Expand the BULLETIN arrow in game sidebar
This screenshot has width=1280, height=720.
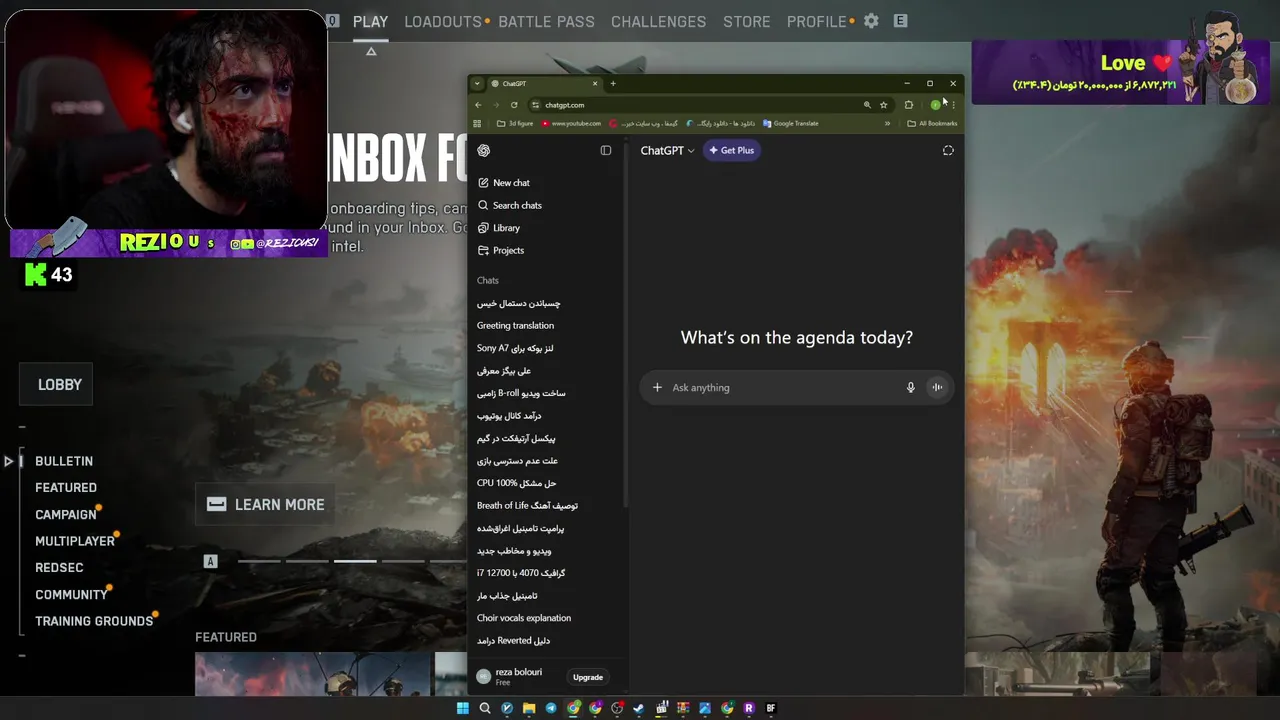(8, 461)
